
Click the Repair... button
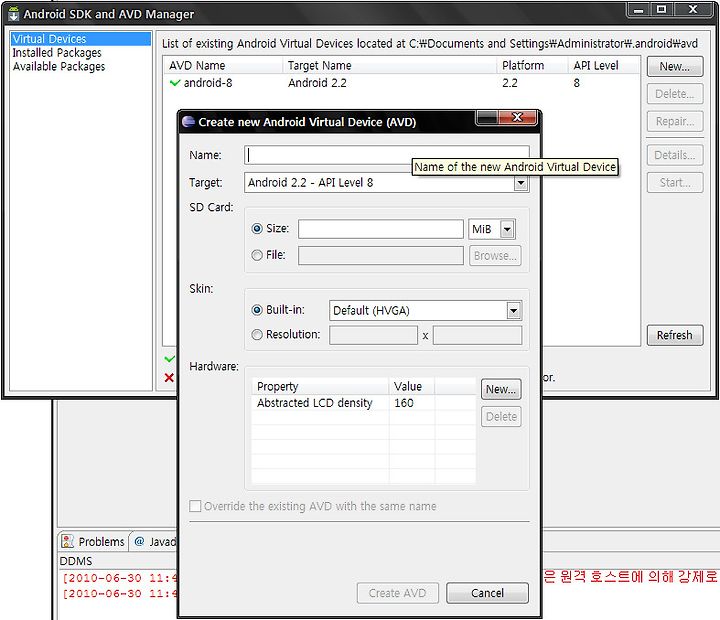click(x=675, y=121)
